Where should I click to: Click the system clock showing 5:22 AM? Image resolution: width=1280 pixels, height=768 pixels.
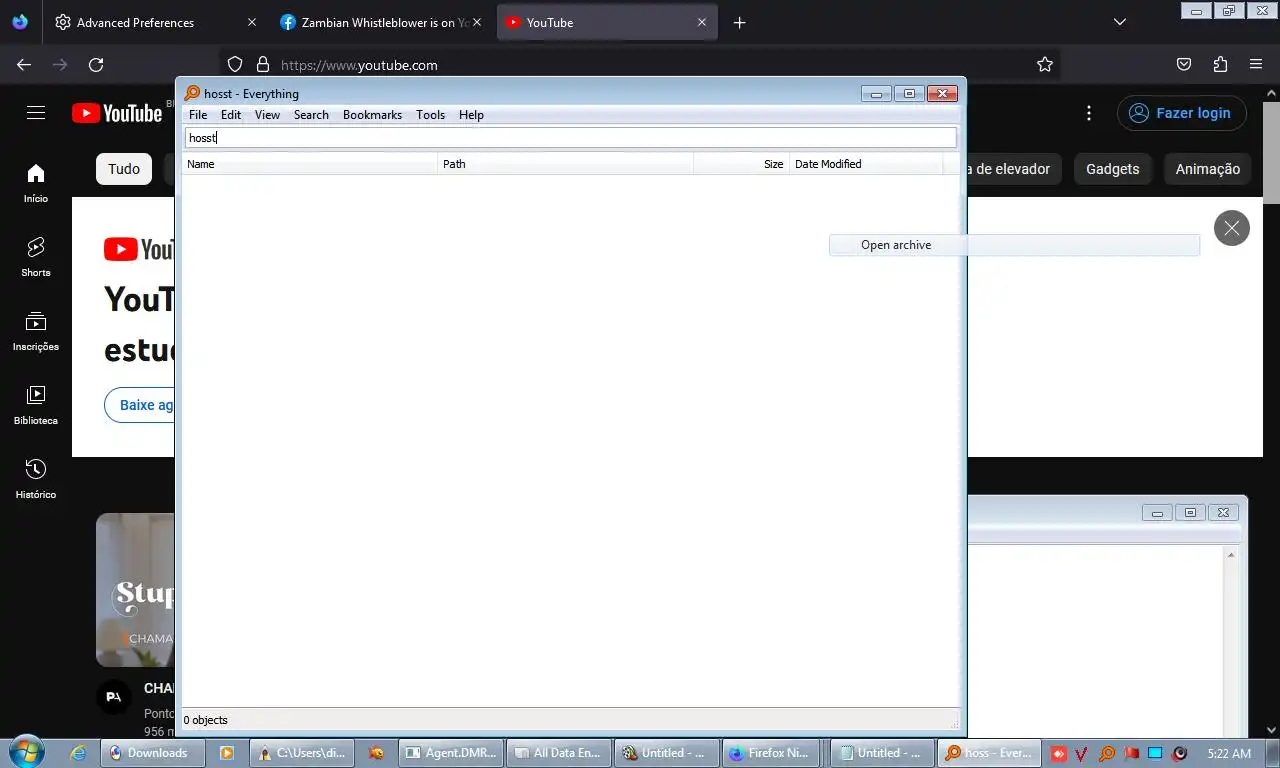coord(1229,753)
